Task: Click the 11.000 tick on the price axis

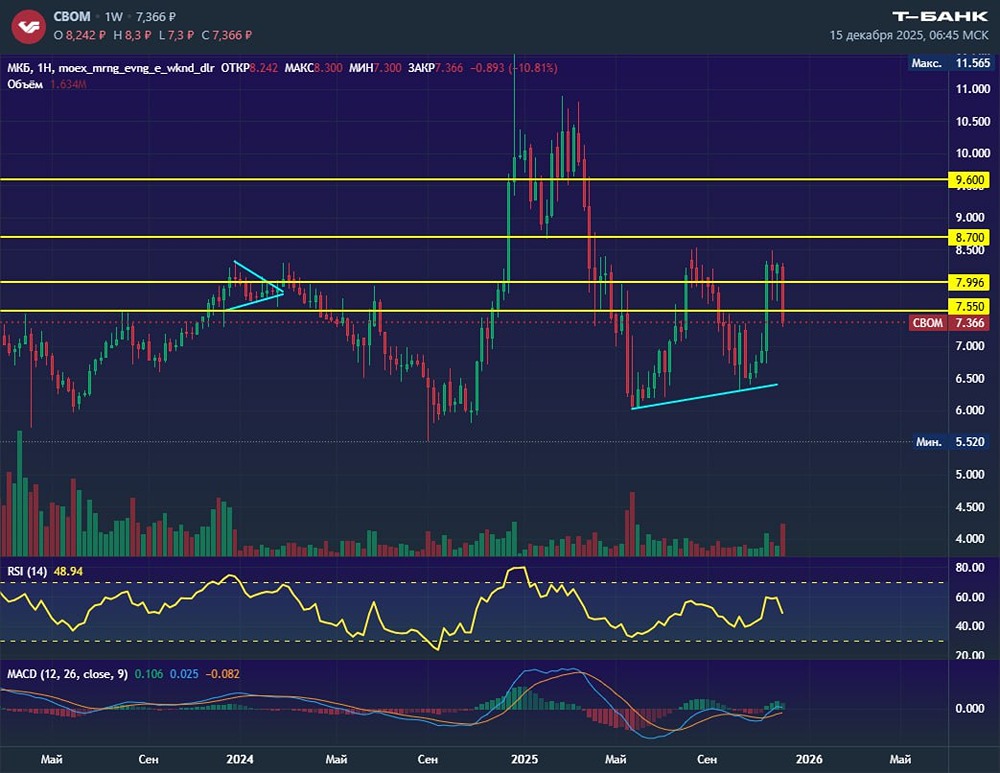Action: click(973, 89)
